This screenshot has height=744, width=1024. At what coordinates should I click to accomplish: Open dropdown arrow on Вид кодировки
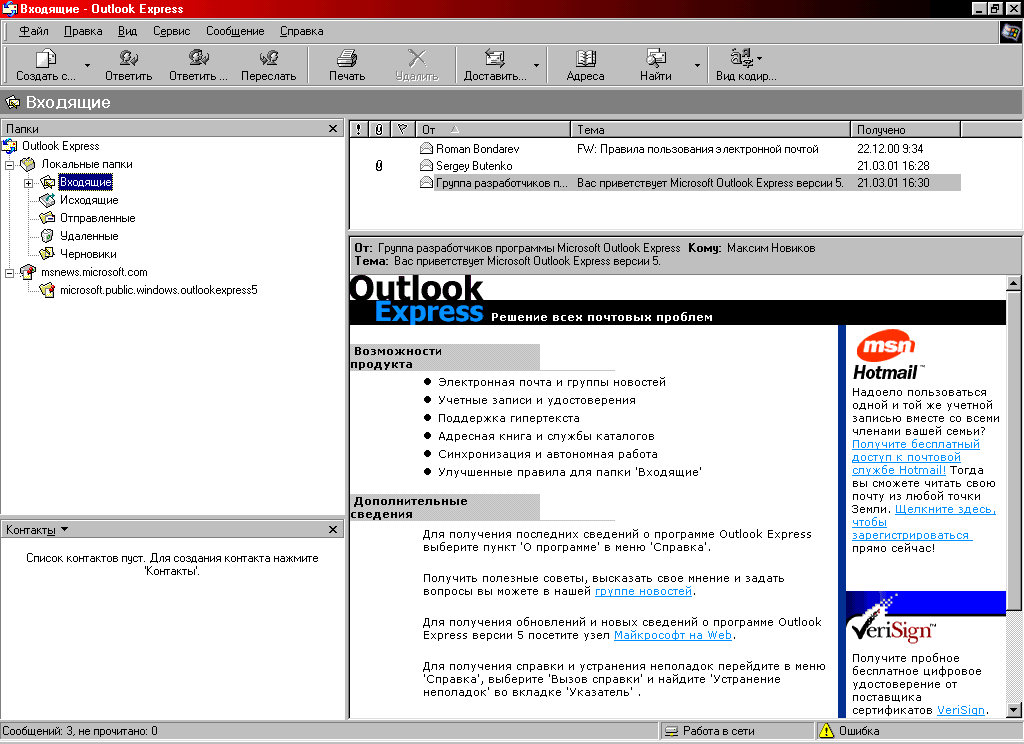tap(760, 58)
